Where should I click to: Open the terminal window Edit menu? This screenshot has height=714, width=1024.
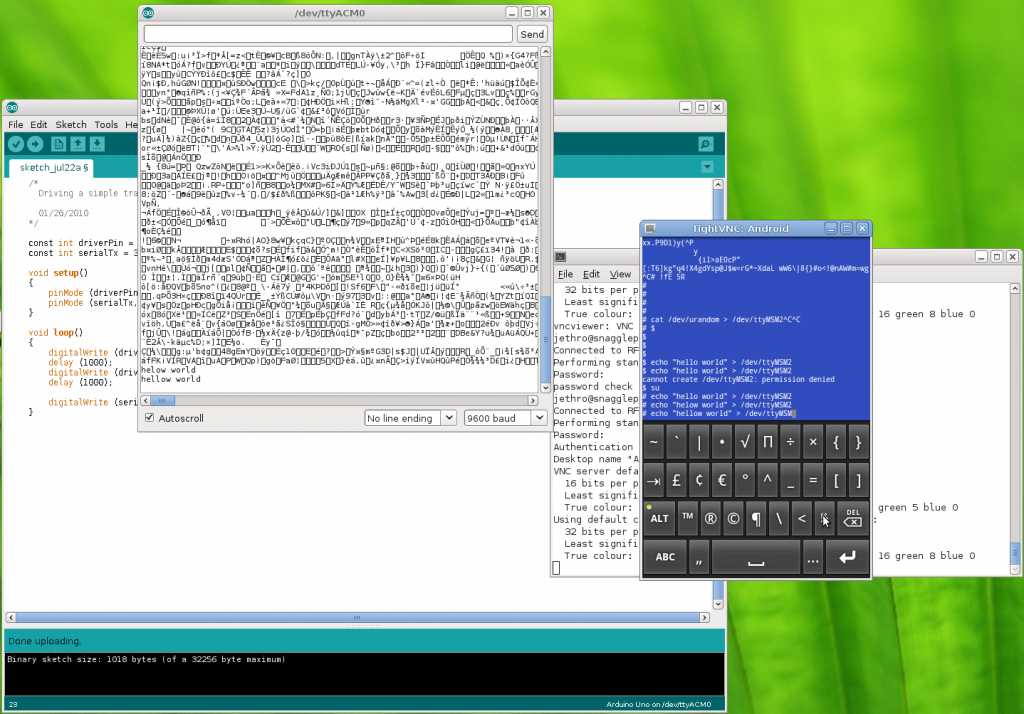tap(591, 274)
